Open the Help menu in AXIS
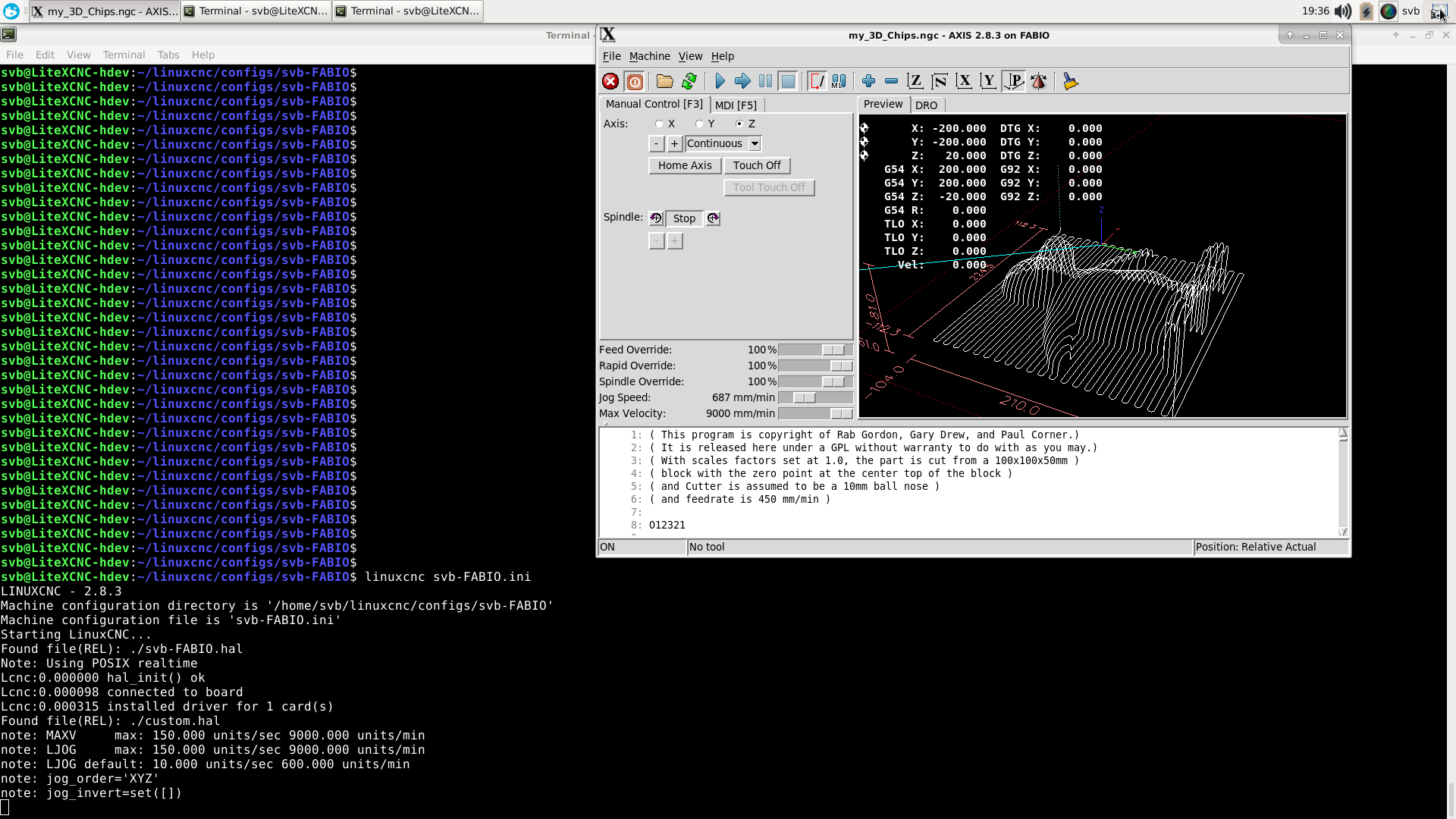The image size is (1456, 819). point(722,56)
